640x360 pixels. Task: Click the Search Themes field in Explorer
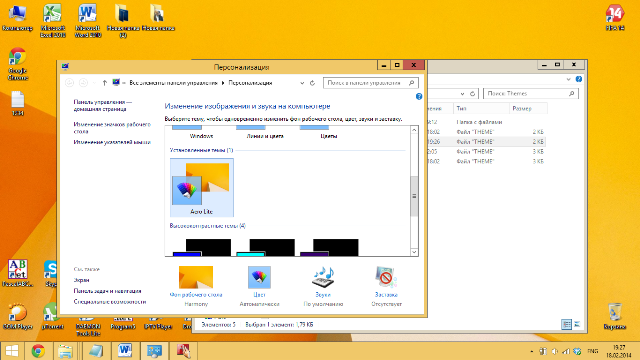[531, 93]
